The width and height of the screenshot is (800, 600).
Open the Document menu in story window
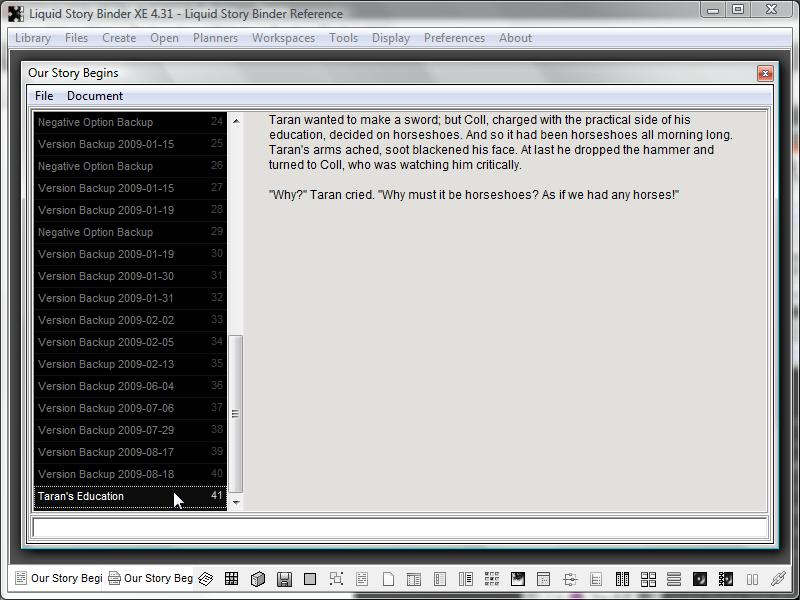[95, 96]
